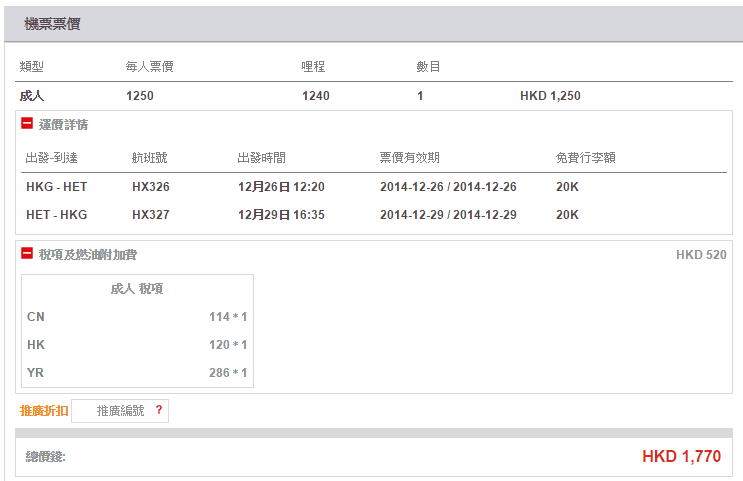Click the 成人 passenger type row
743x481 pixels.
(x=32, y=96)
